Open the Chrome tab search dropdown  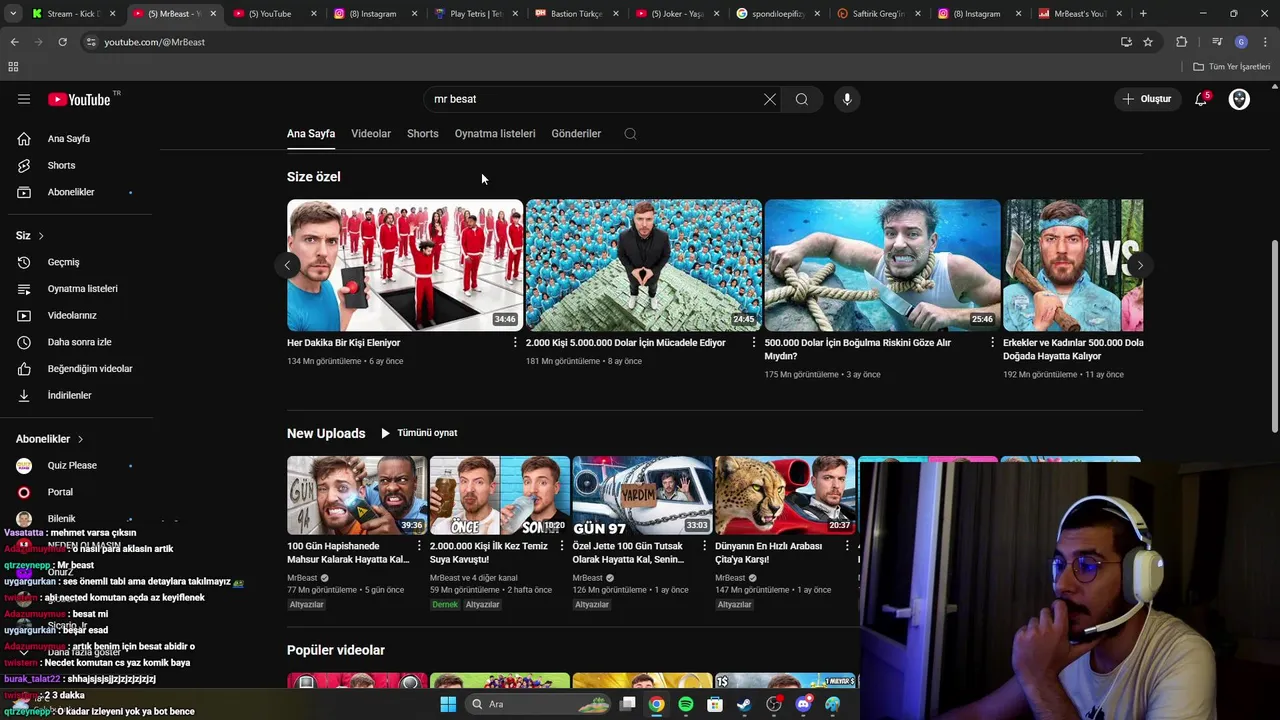point(13,14)
